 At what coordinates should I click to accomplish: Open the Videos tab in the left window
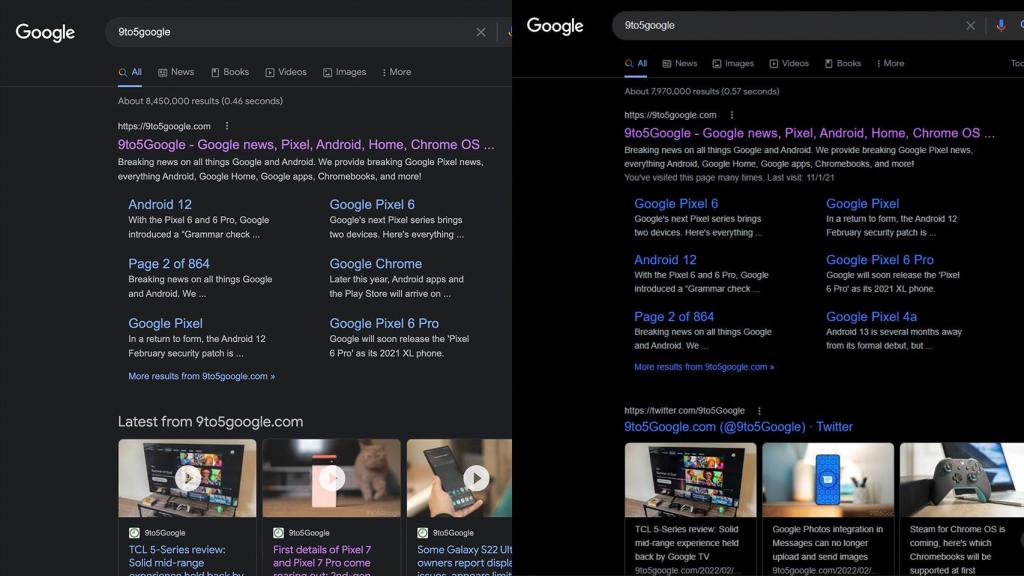(285, 72)
